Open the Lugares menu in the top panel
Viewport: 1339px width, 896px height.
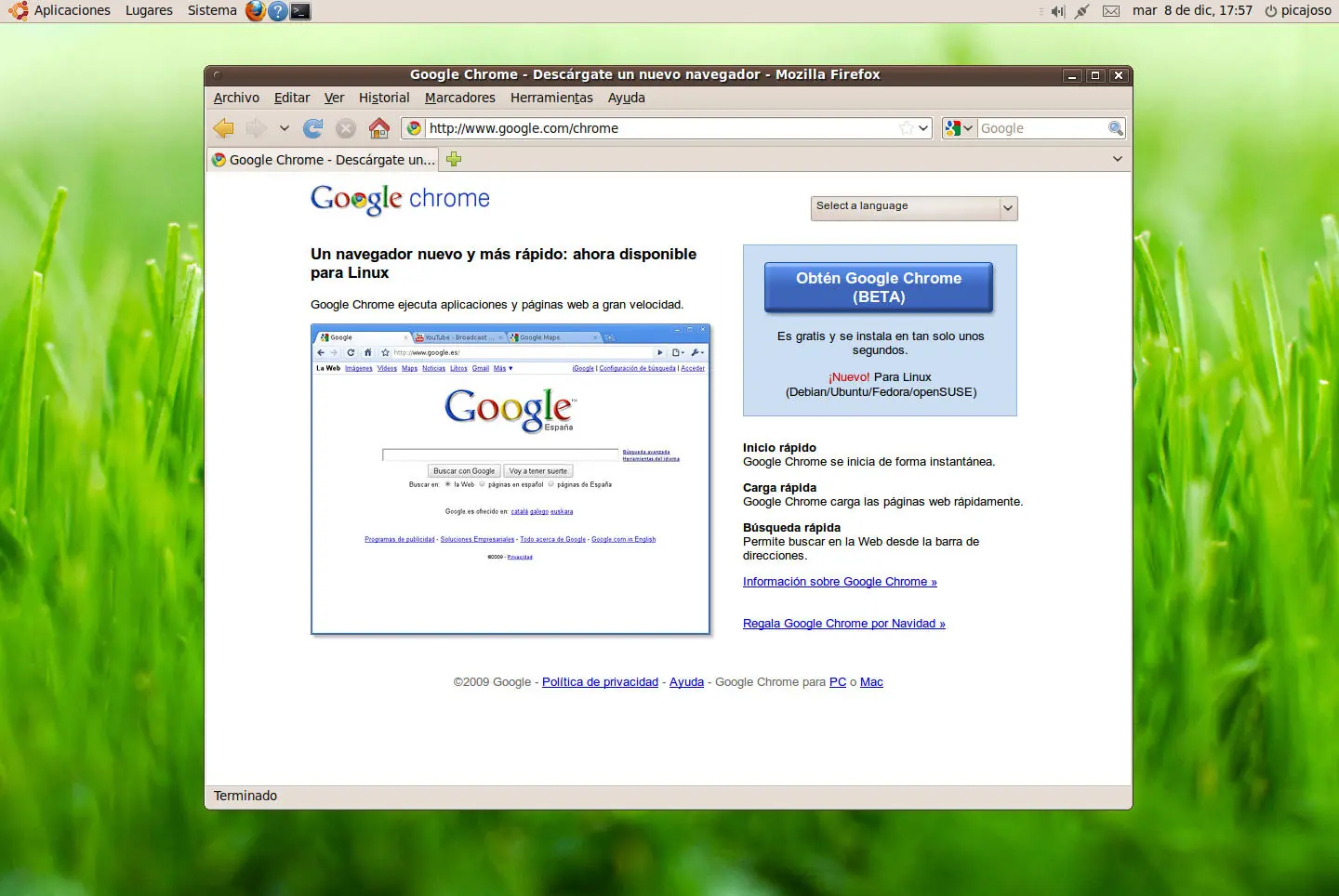[x=149, y=11]
